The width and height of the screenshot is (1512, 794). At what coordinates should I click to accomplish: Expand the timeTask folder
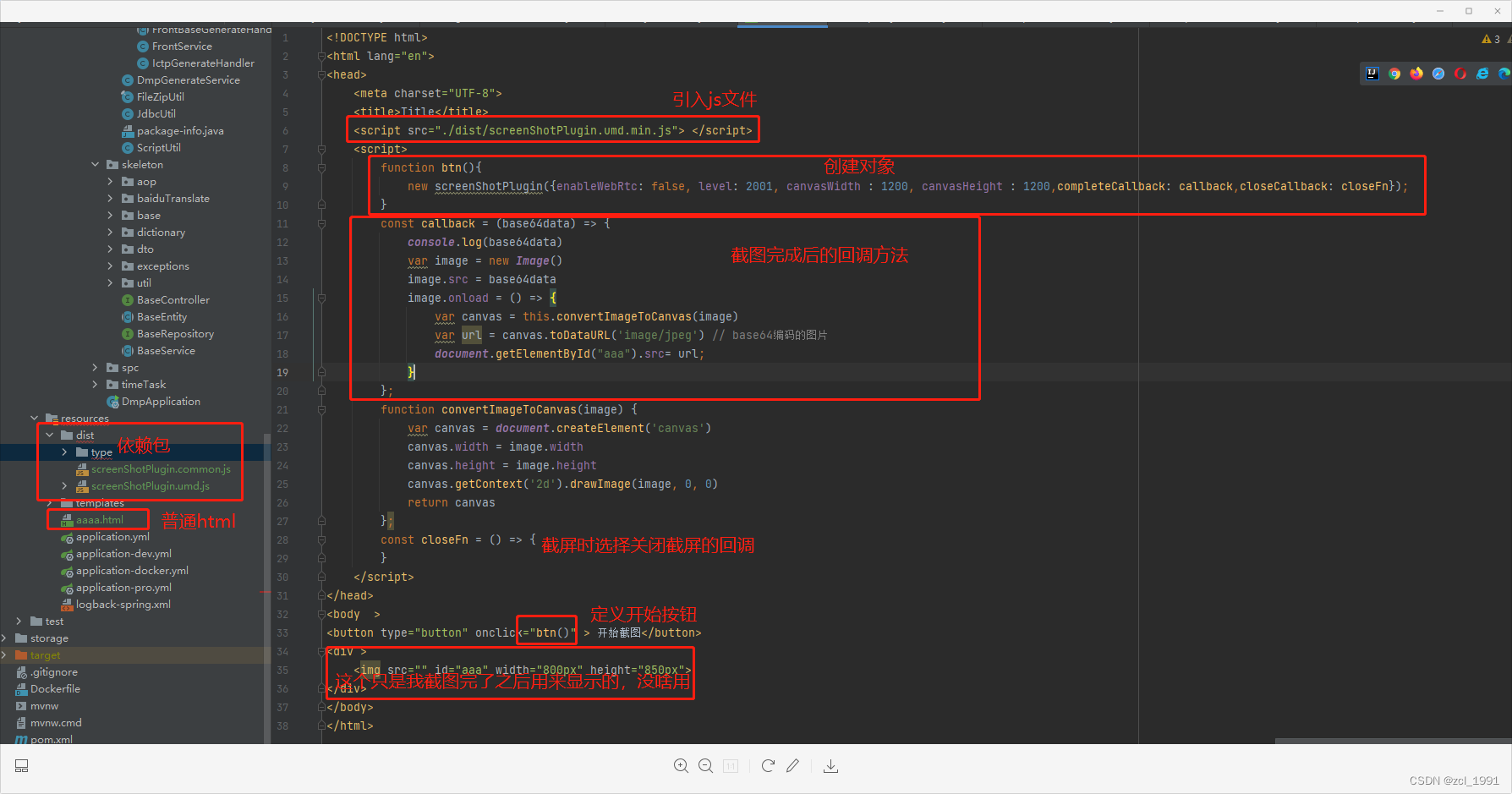tap(96, 385)
